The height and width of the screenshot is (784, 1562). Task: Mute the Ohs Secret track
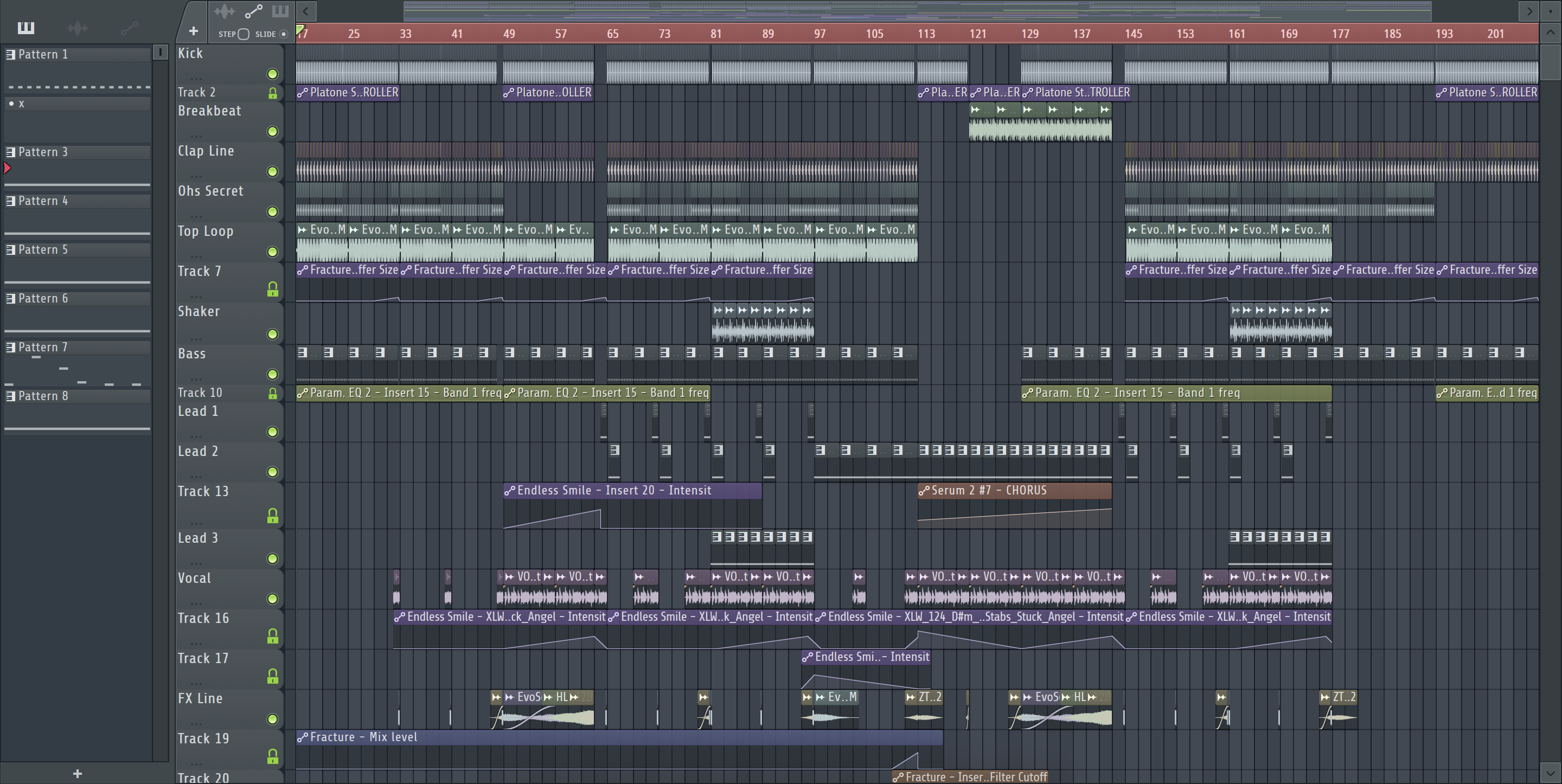[x=273, y=211]
